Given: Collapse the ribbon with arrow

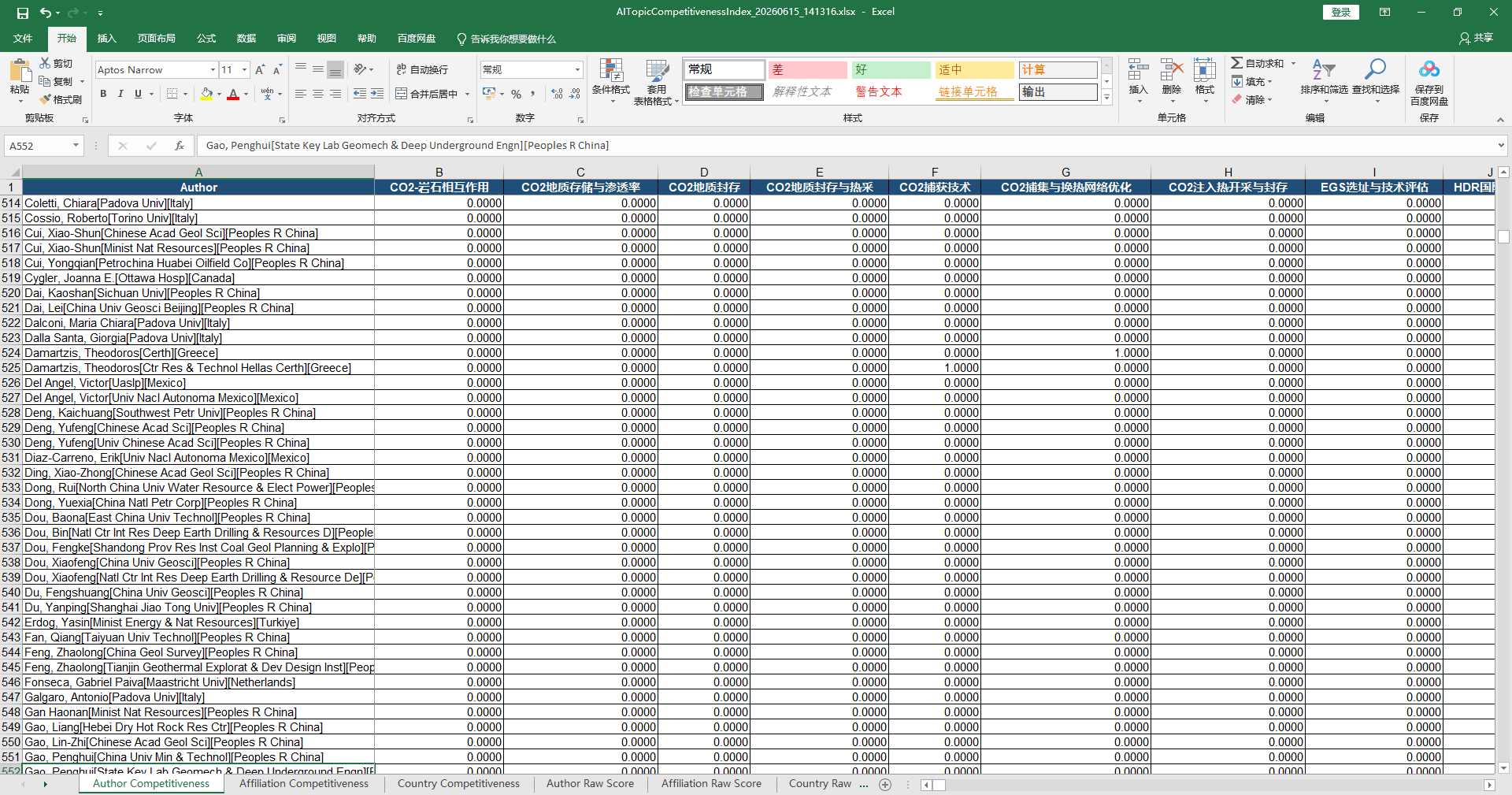Looking at the screenshot, I should point(1500,120).
